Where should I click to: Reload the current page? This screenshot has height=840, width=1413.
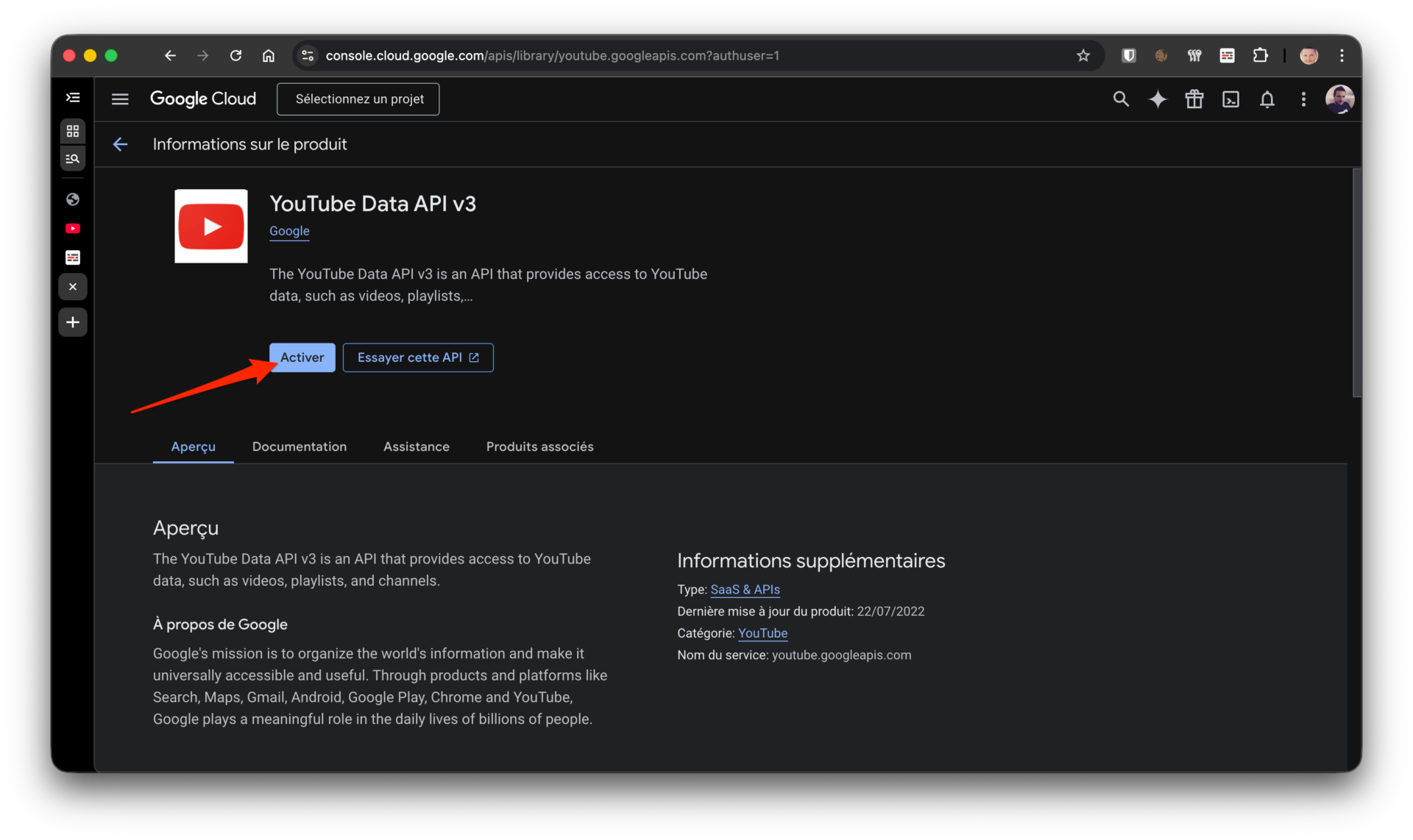(x=235, y=55)
